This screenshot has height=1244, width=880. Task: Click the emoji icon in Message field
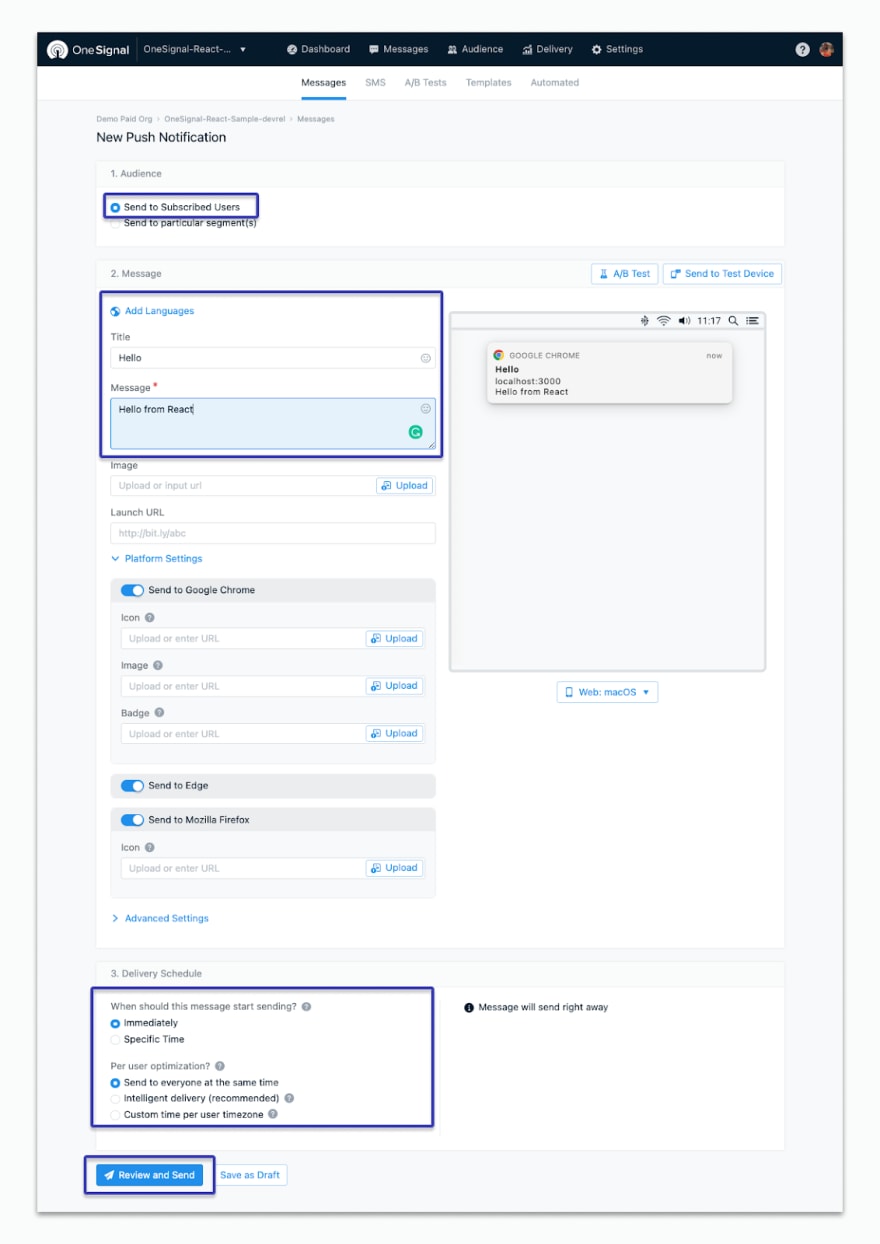pyautogui.click(x=426, y=408)
